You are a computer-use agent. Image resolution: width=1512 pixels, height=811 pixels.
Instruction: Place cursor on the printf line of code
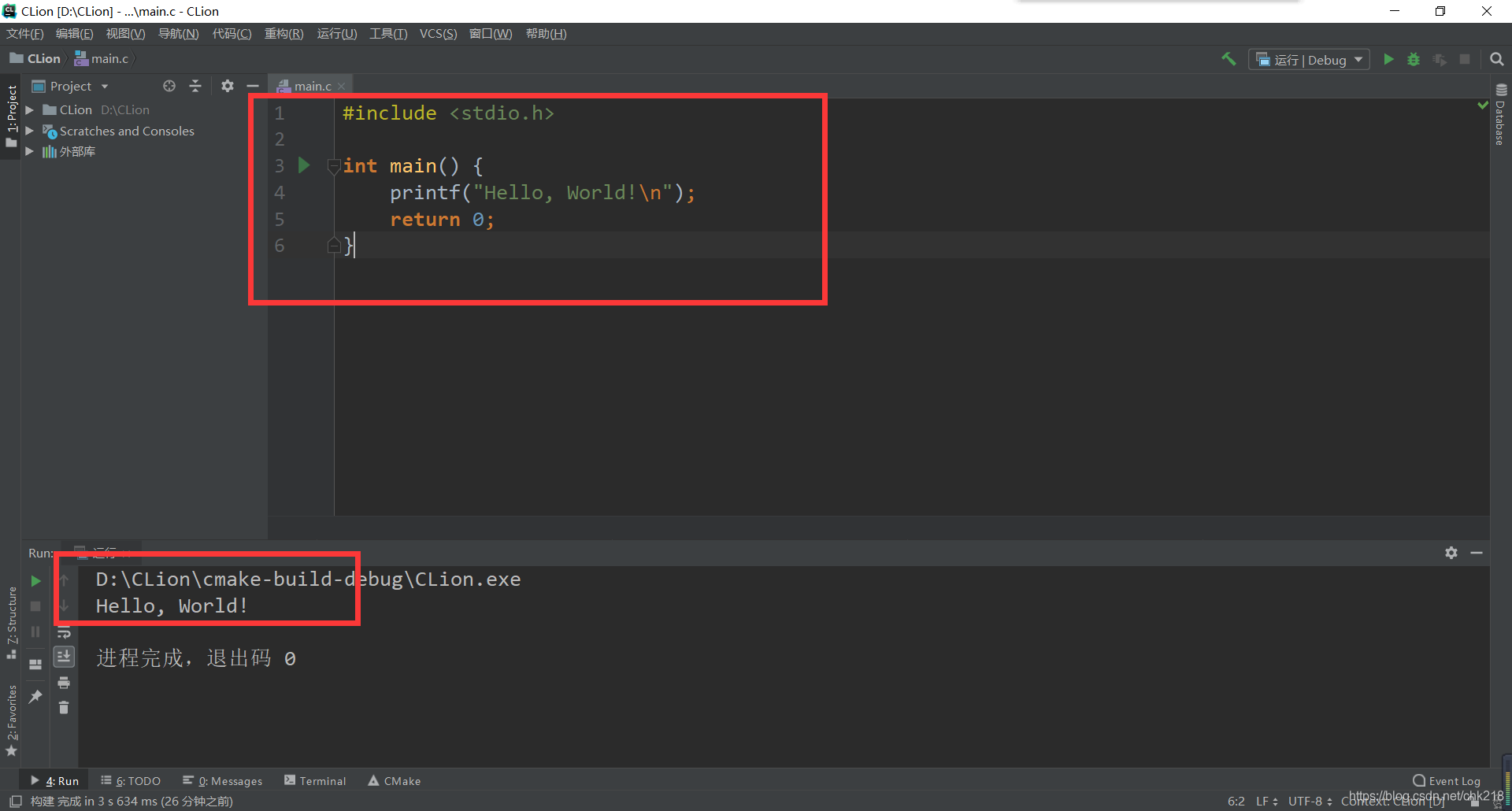point(542,193)
